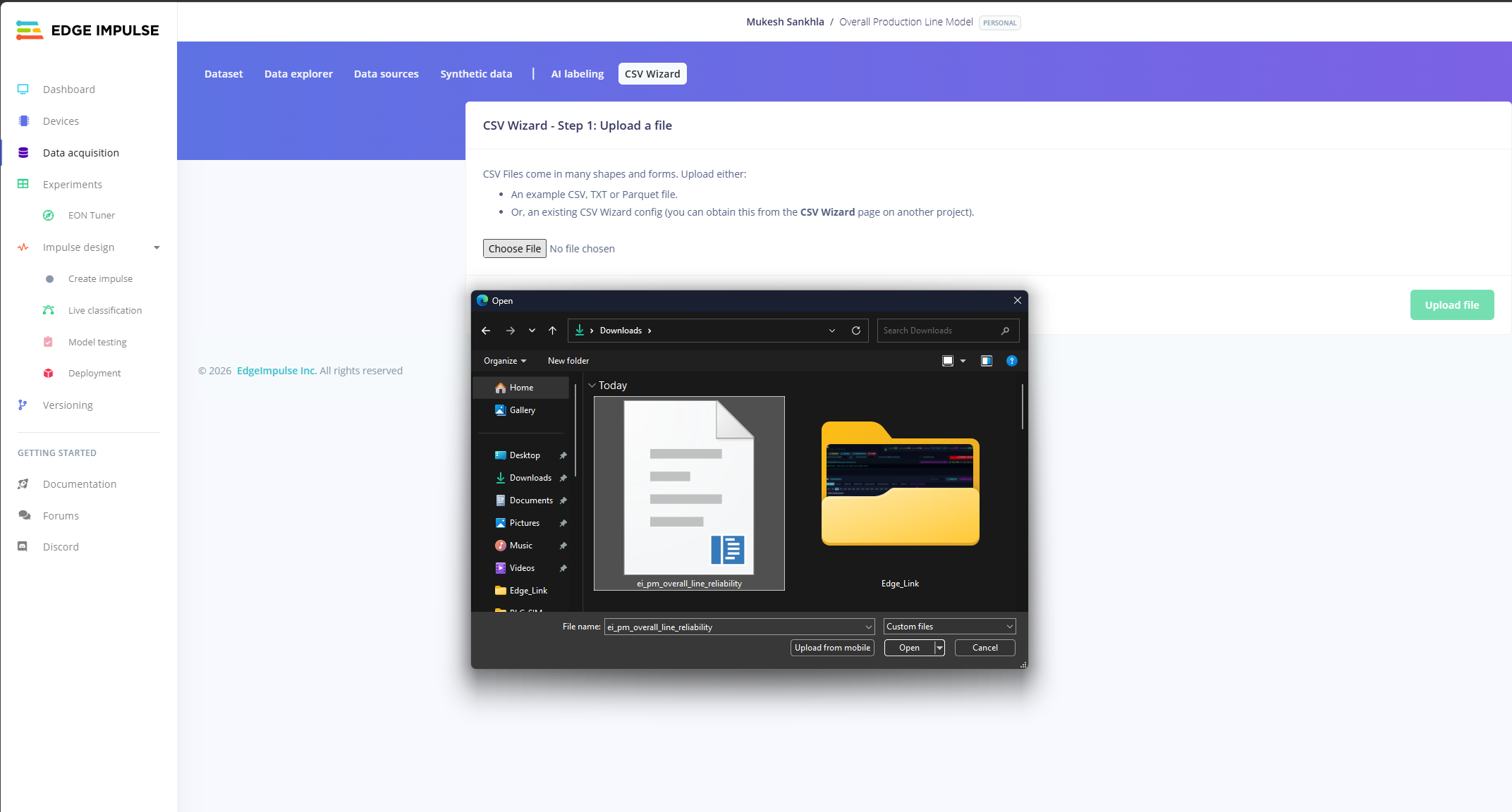Select Videos in navigation pane
The width and height of the screenshot is (1512, 812).
click(x=522, y=568)
